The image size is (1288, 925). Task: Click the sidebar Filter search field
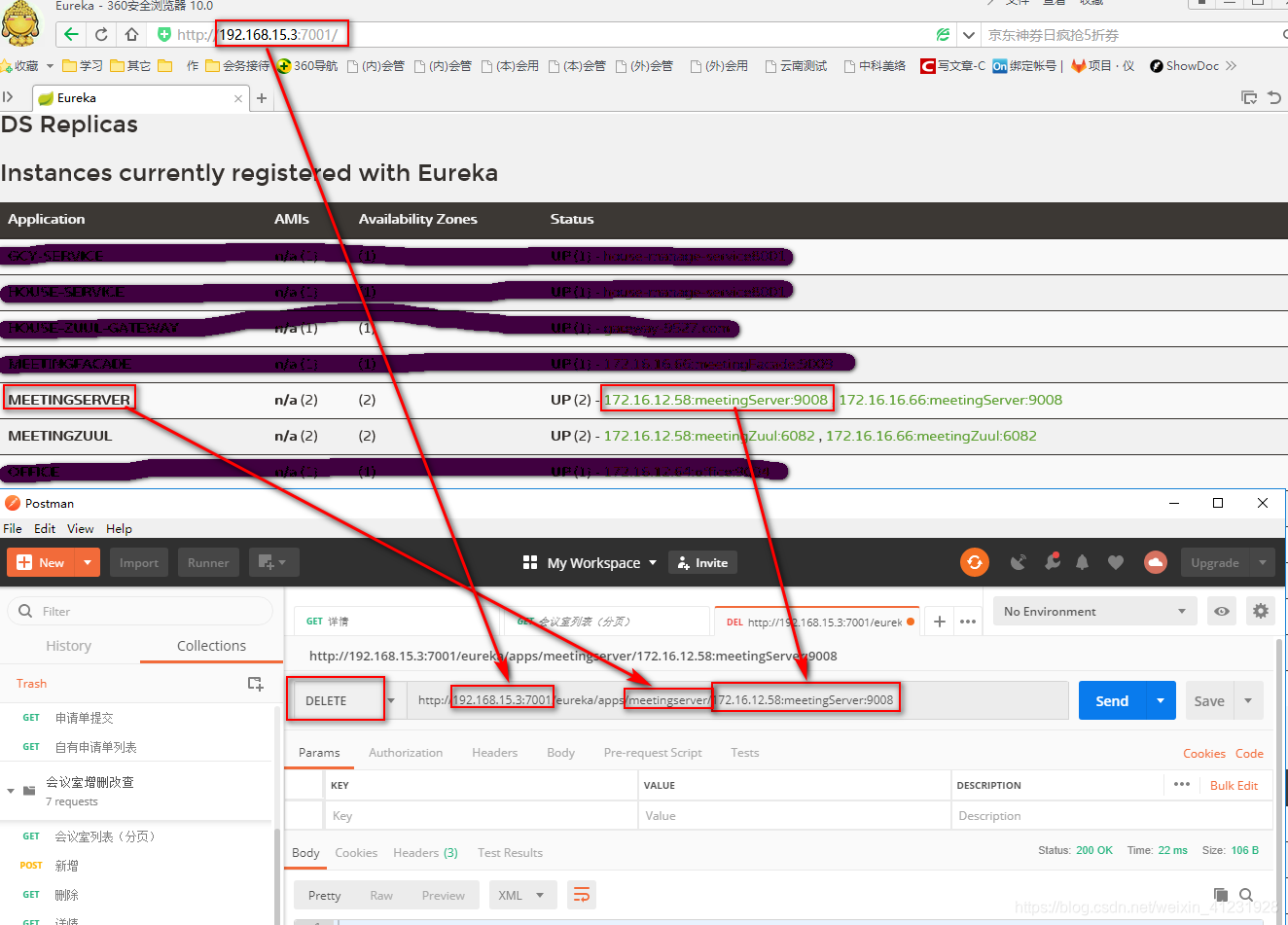(x=140, y=611)
